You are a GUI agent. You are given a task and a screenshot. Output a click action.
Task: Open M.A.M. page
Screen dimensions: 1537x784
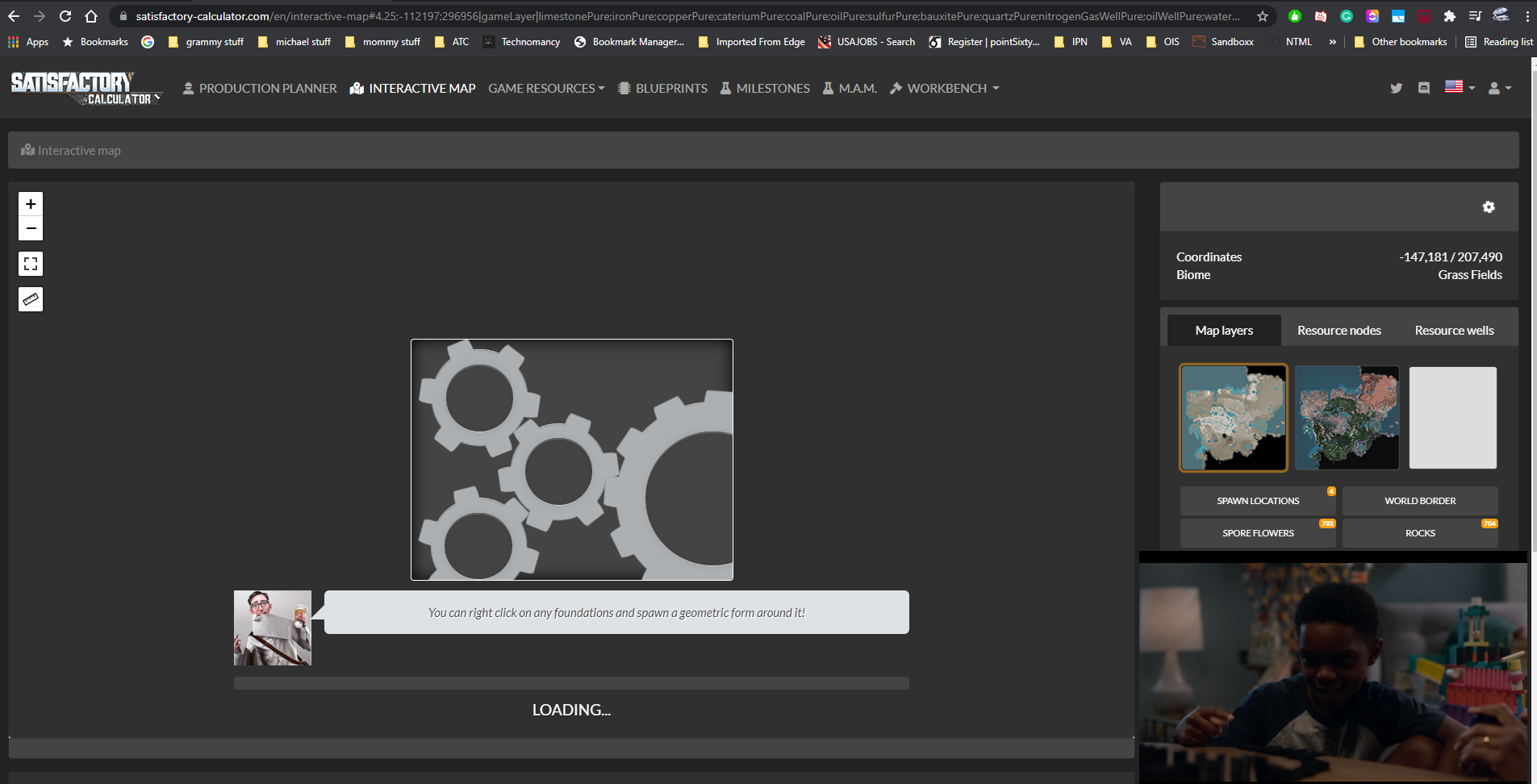850,88
